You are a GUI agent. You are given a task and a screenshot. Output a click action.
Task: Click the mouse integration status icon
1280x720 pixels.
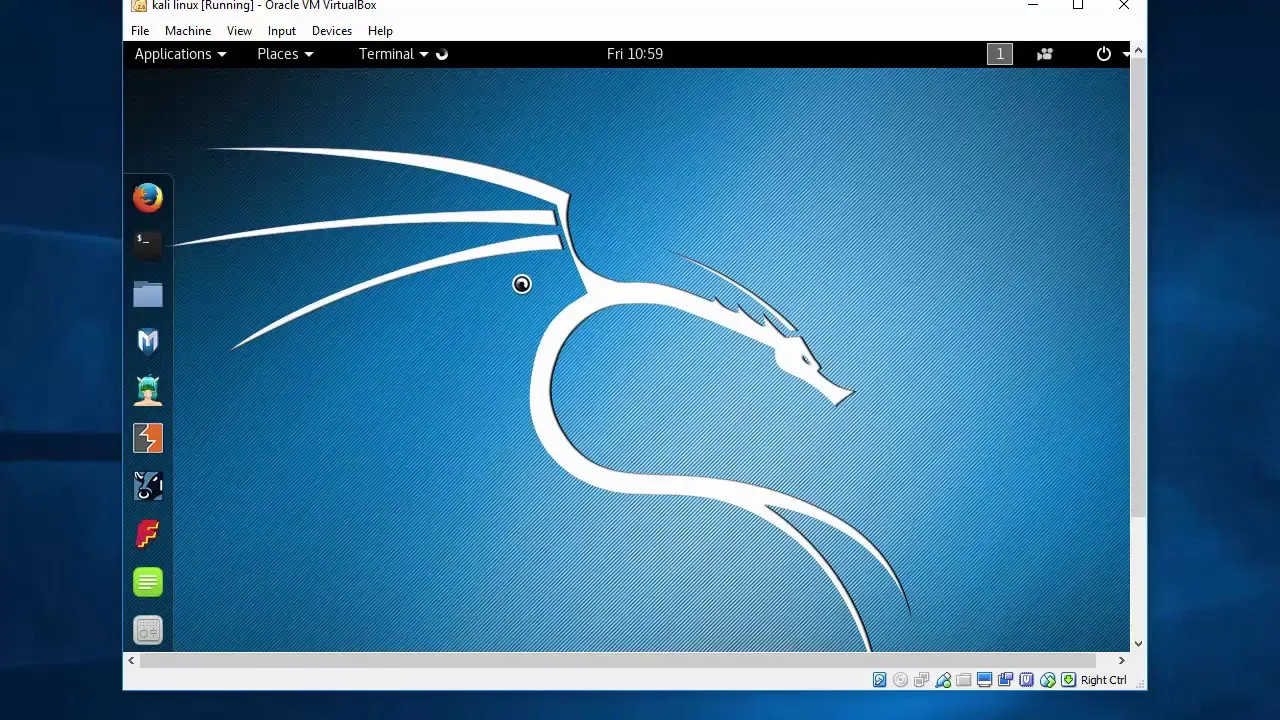(x=1048, y=680)
